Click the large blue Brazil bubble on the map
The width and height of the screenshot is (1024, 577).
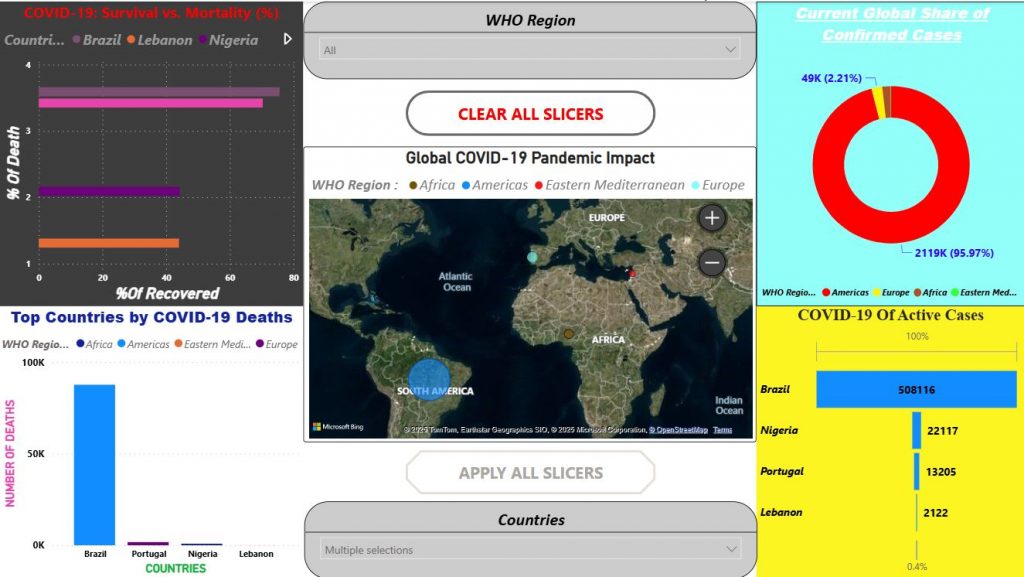pos(429,380)
